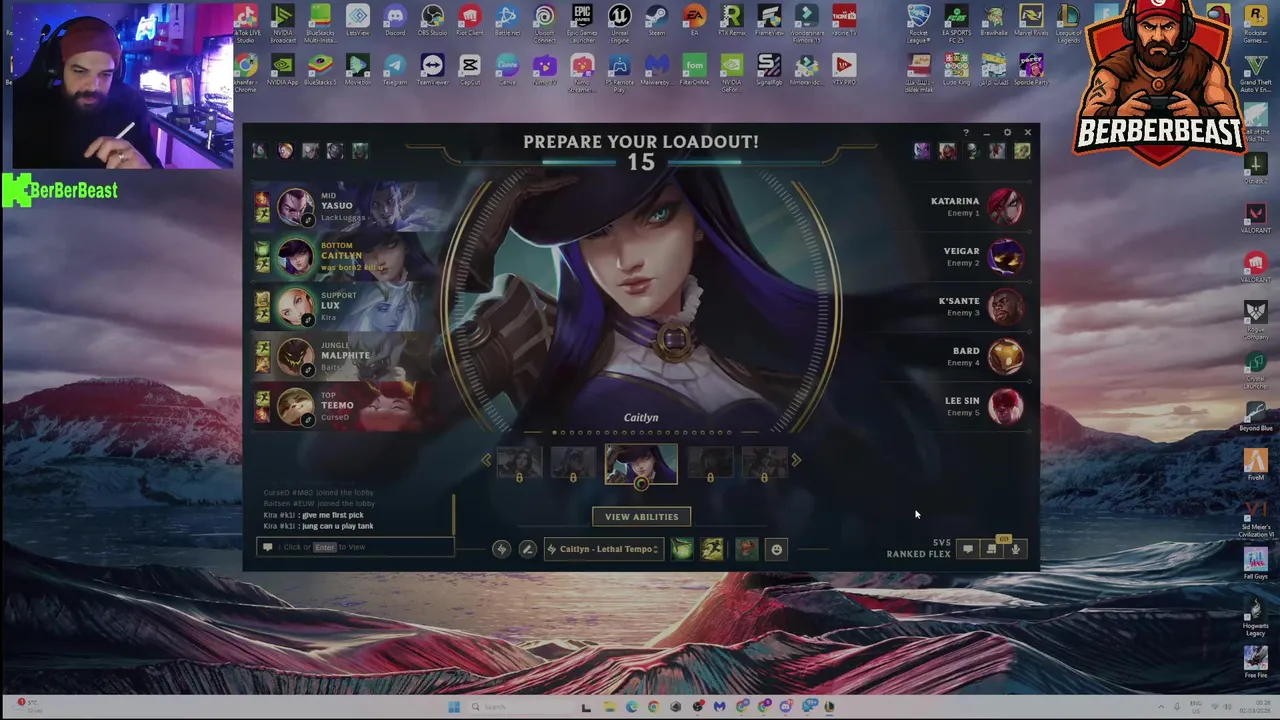Open Discord desktop shortcut
Viewport: 1280px width, 720px height.
[395, 20]
